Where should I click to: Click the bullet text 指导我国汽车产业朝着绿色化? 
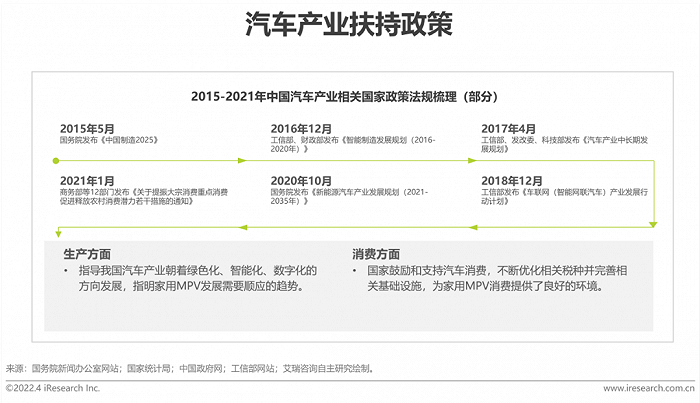[x=198, y=278]
